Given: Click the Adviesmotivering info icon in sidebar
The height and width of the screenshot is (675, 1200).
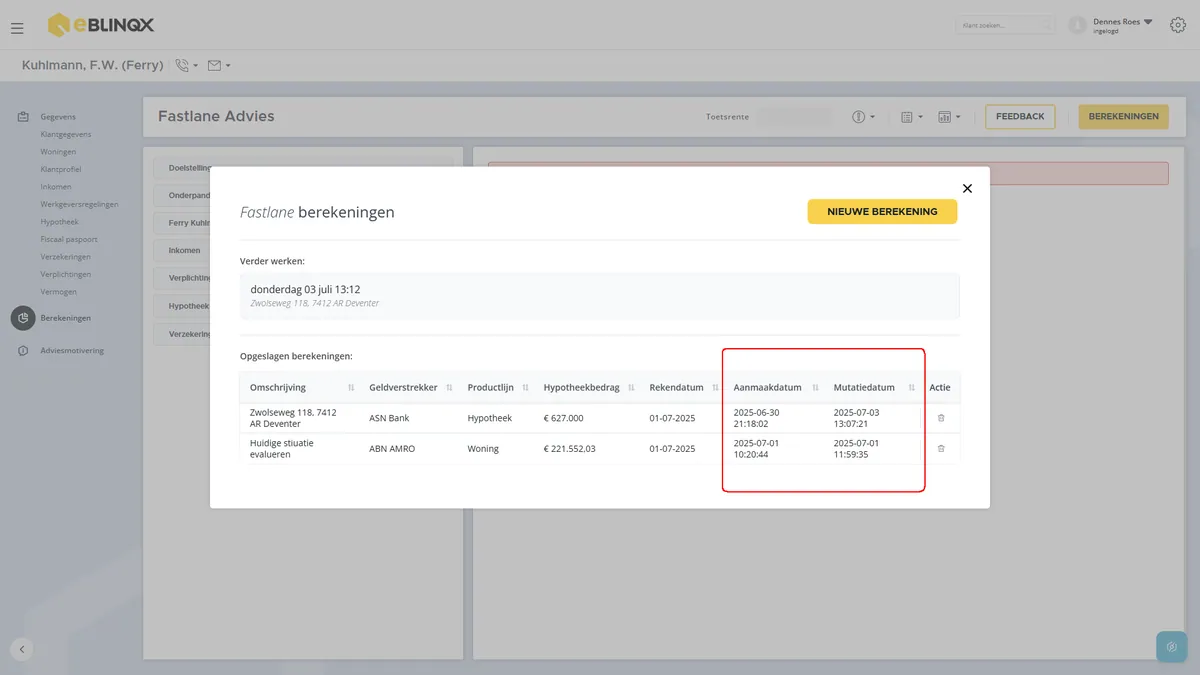Looking at the screenshot, I should coord(23,351).
